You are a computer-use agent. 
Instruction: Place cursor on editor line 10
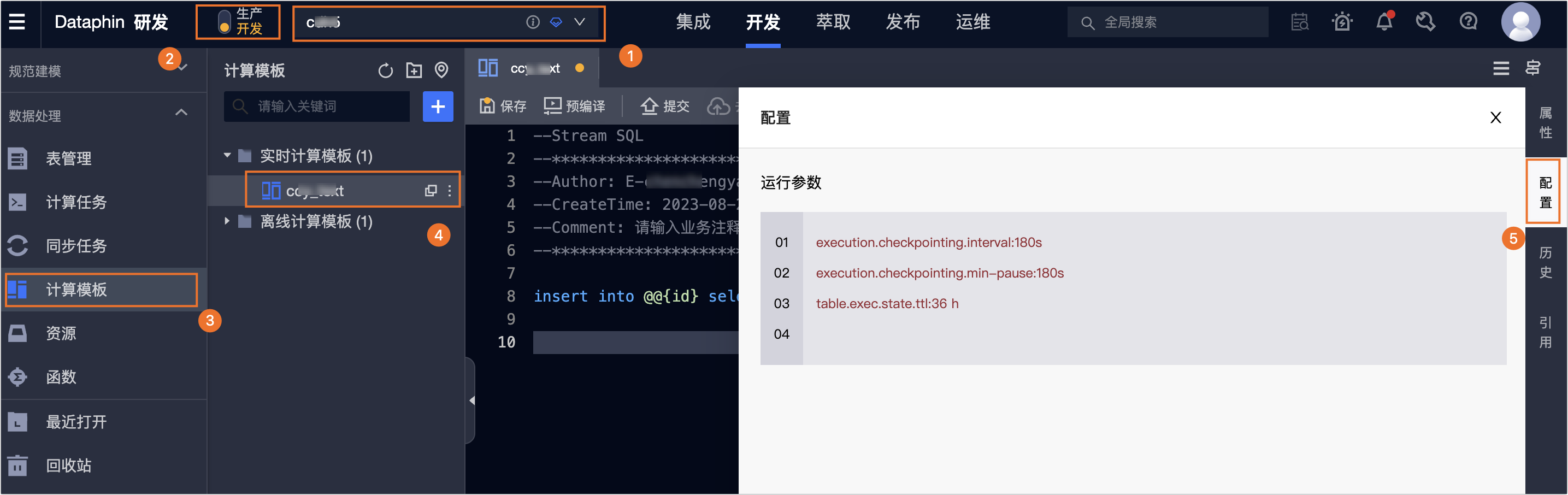635,342
